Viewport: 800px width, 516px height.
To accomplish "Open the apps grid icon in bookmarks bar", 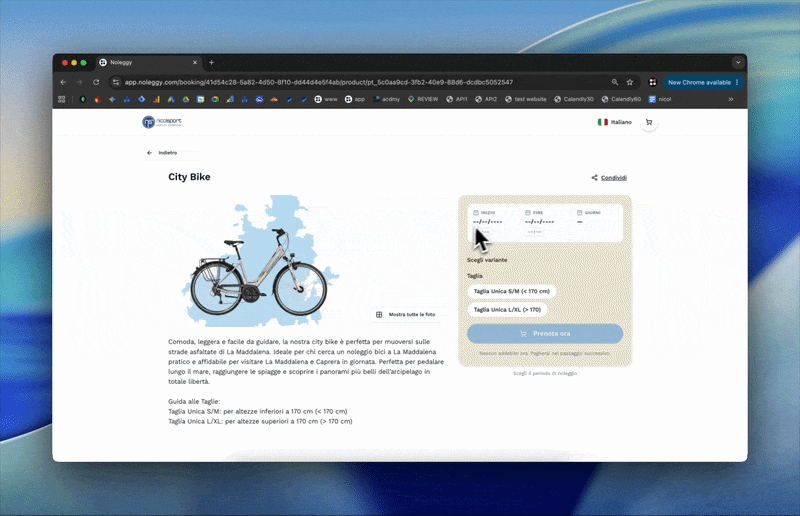I will click(x=62, y=99).
